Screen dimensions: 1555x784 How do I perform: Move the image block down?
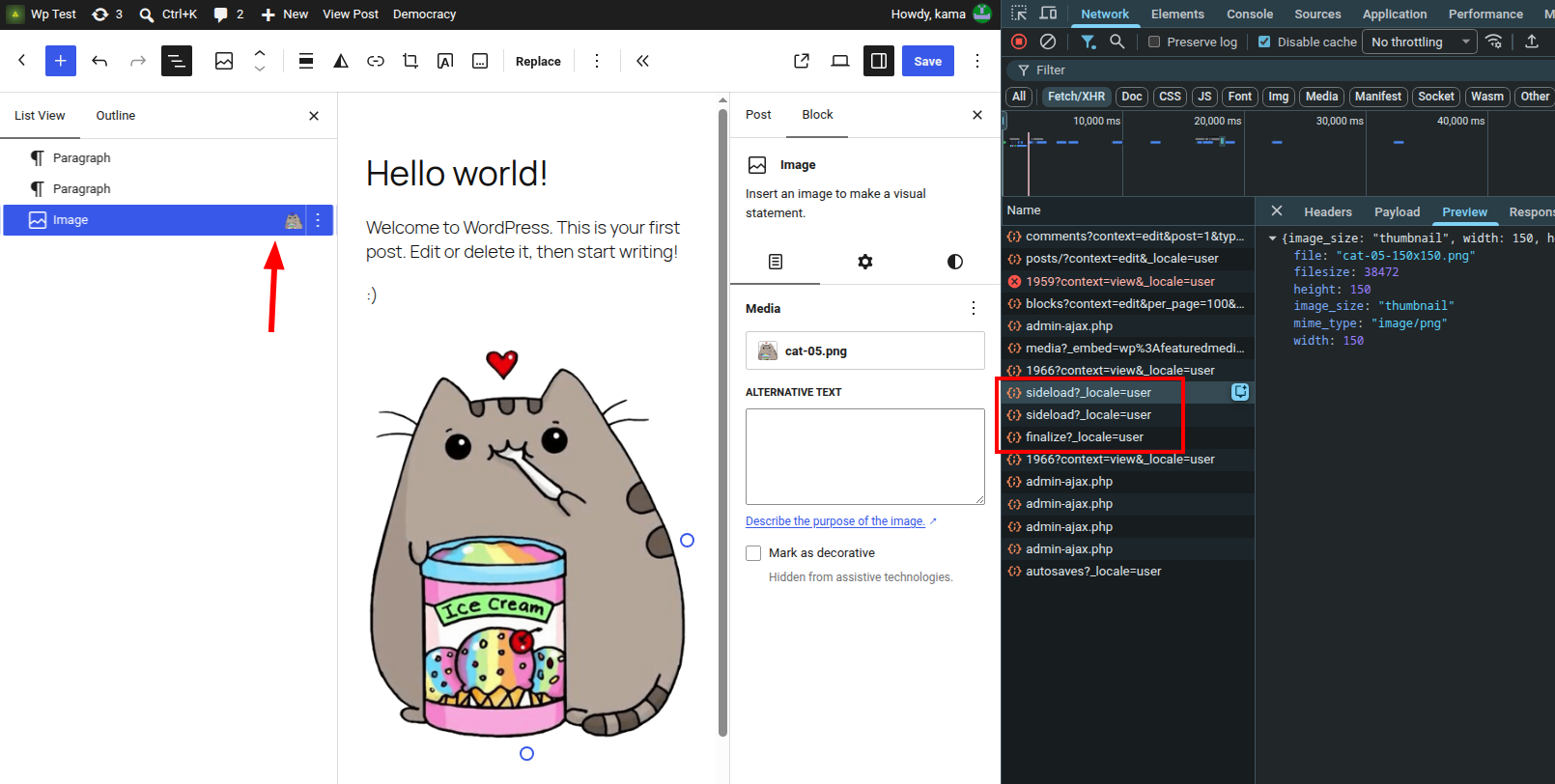pyautogui.click(x=260, y=69)
